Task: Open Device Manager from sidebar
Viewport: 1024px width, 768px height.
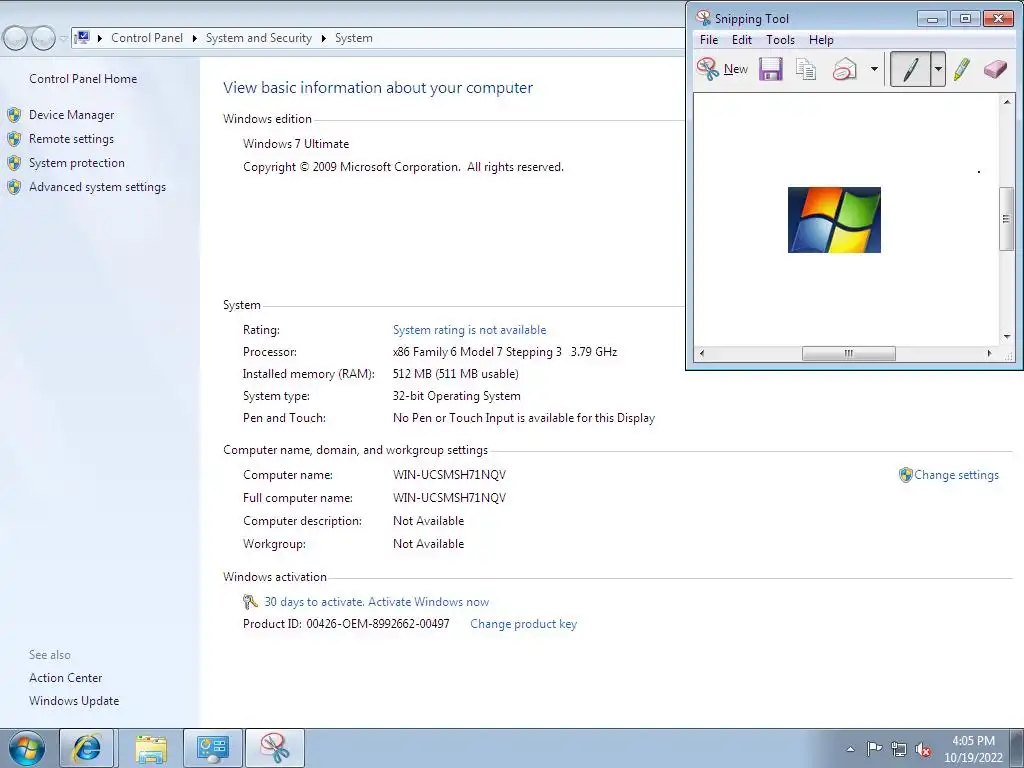Action: coord(71,115)
